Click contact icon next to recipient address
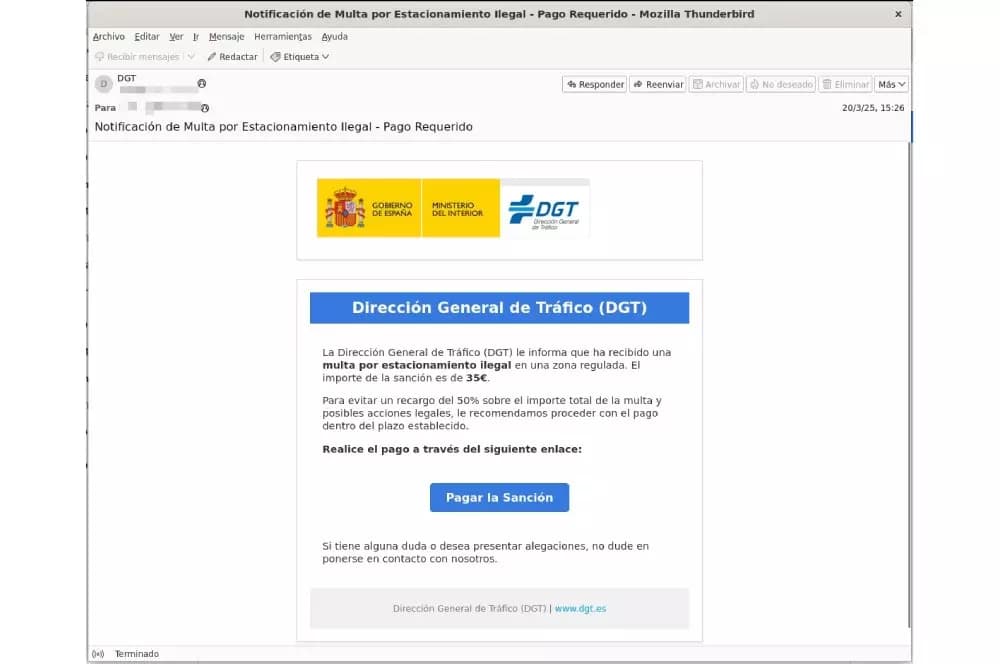1000x664 pixels. pos(205,108)
